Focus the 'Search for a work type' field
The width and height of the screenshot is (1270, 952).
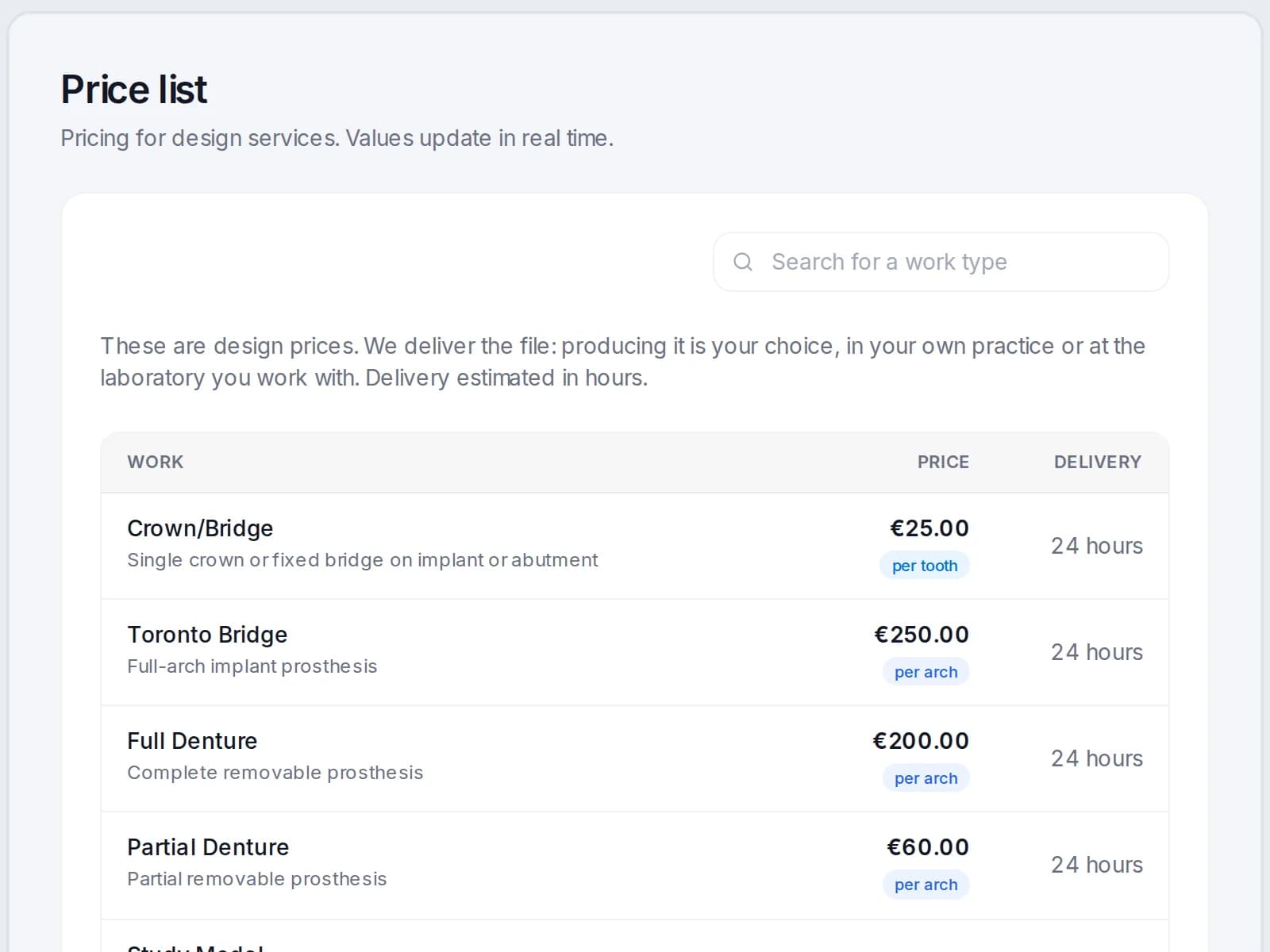coord(941,262)
